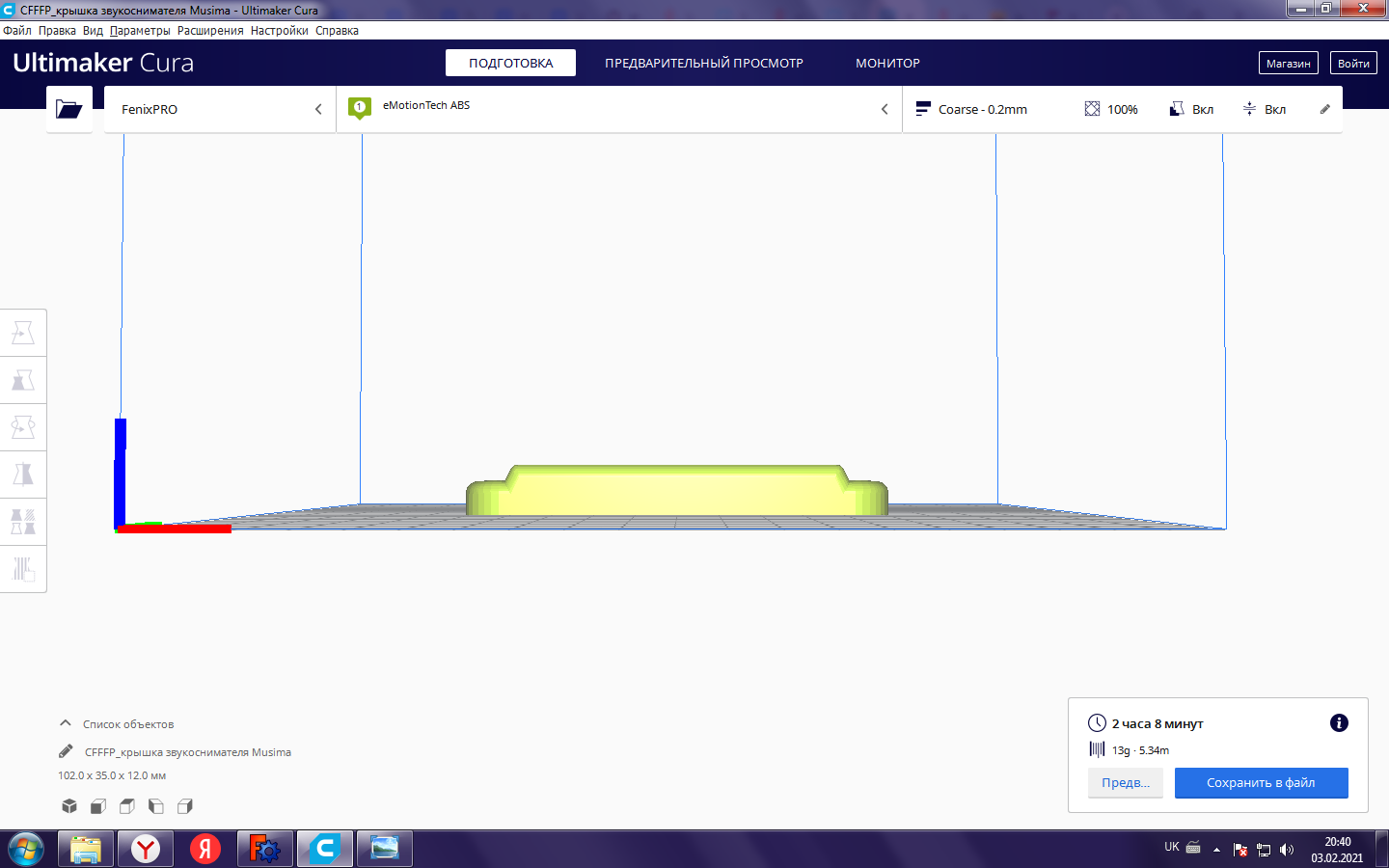Click the network icon in system tray
1389x868 pixels.
[1264, 850]
